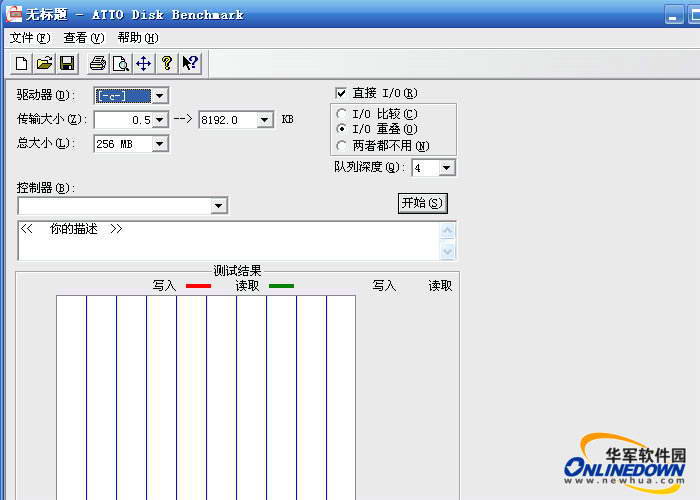Open the 驱动器 drive dropdown
Viewport: 700px width, 500px height.
coord(159,96)
